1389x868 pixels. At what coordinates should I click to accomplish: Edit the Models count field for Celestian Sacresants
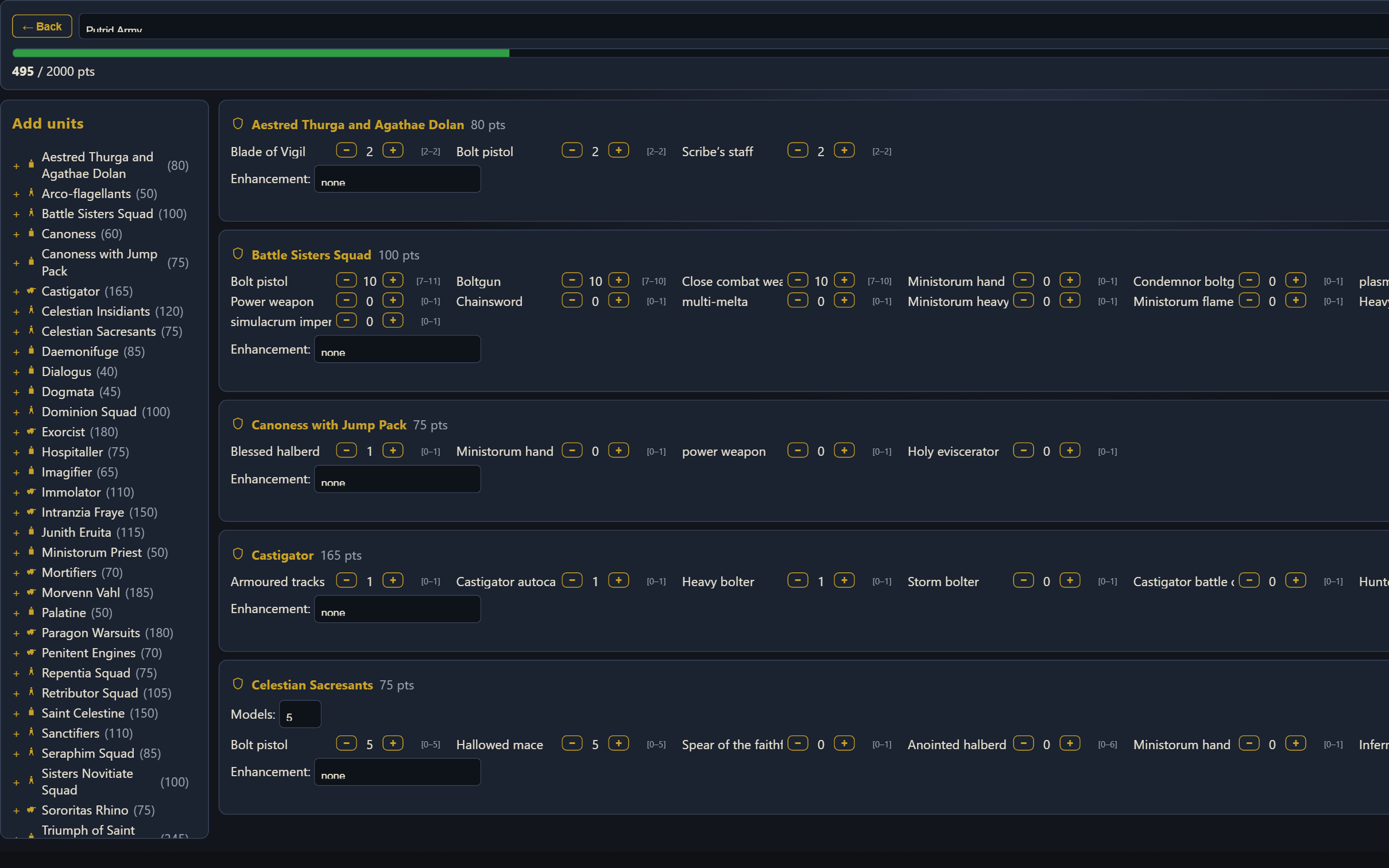click(x=300, y=715)
